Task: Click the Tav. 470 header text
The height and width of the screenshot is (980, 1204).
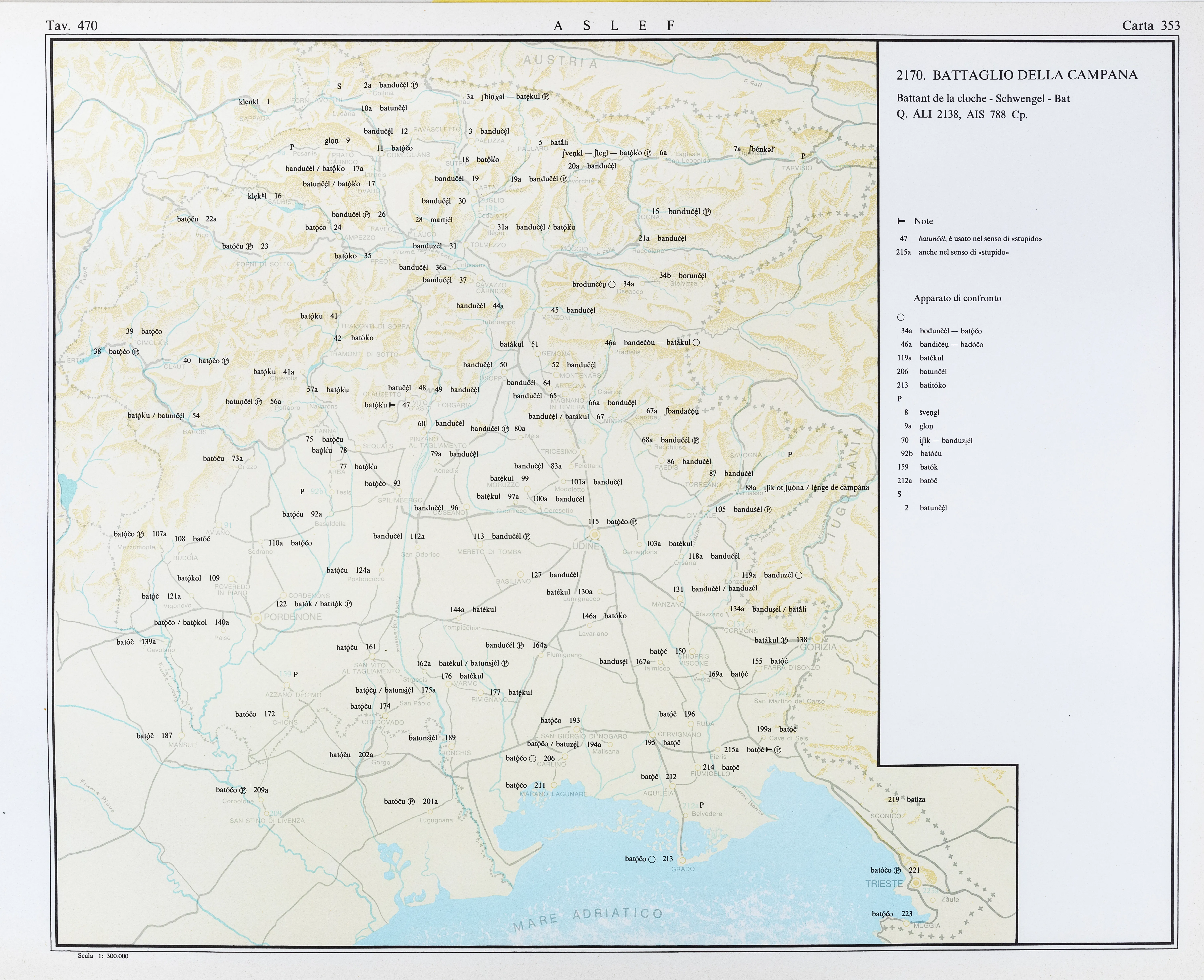Action: pyautogui.click(x=72, y=25)
